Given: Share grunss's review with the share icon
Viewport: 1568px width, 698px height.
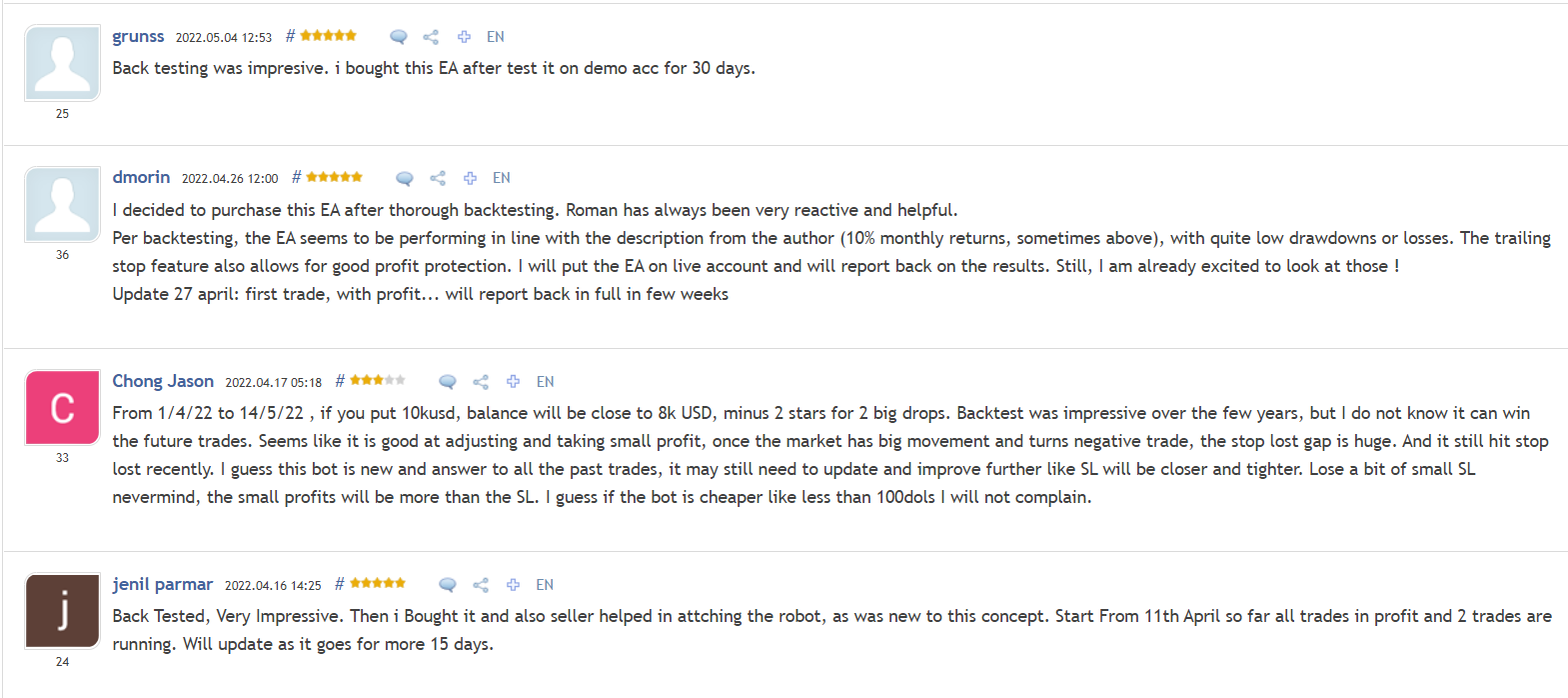Looking at the screenshot, I should pos(431,36).
